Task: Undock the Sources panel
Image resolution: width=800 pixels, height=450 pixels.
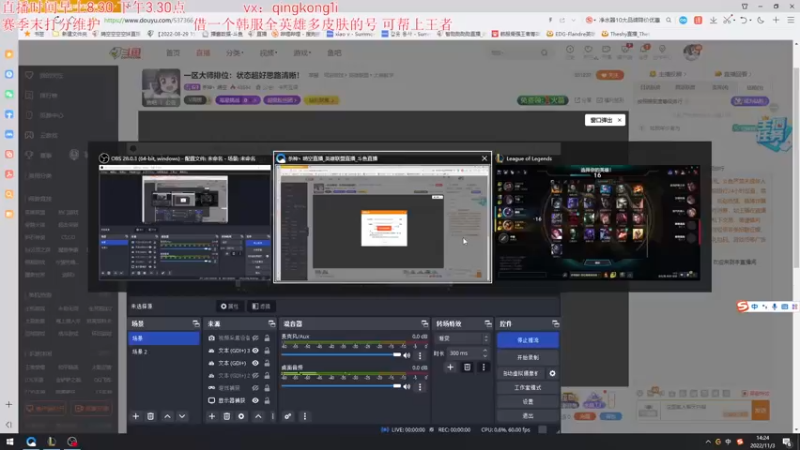Action: (x=271, y=323)
